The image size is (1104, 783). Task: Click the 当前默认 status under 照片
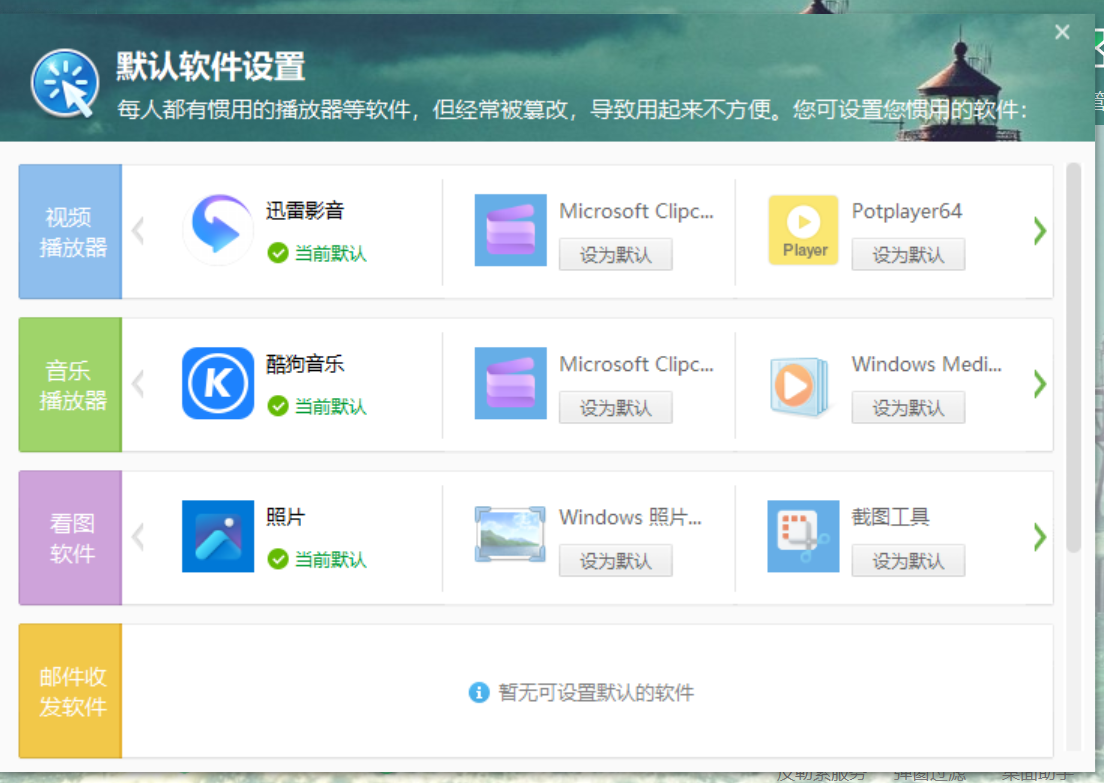[330, 560]
